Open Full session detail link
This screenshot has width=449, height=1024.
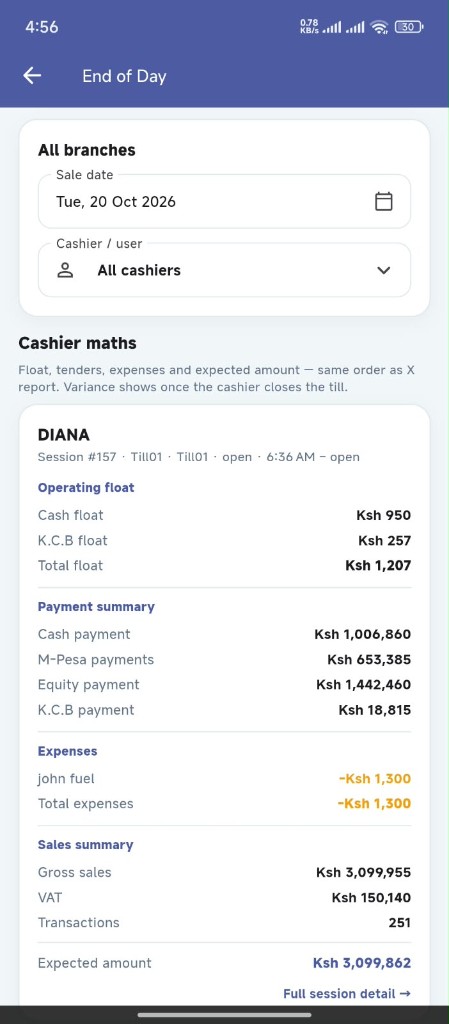point(347,993)
